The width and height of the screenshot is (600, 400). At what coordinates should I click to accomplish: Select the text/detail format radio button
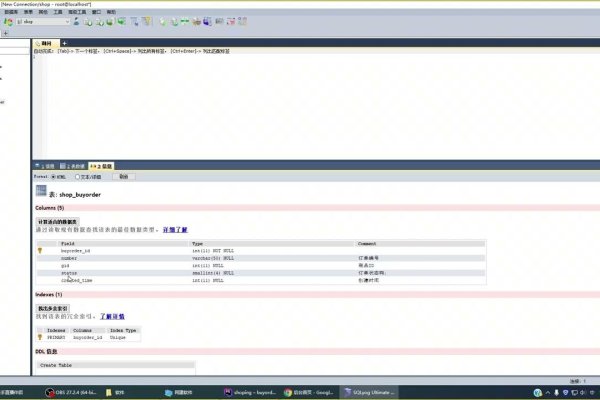point(77,177)
